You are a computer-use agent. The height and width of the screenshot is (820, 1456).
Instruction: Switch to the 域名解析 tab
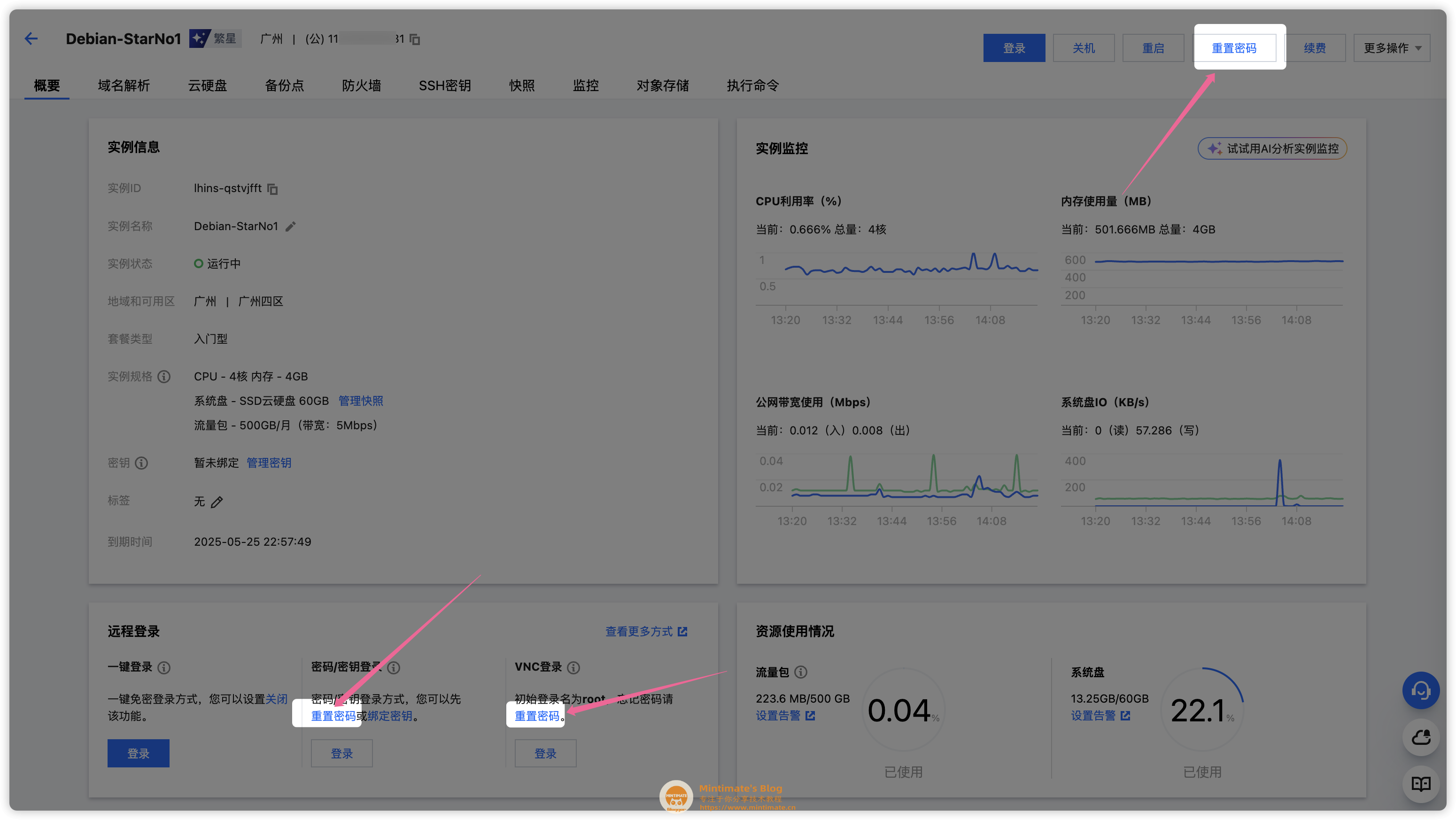click(124, 86)
